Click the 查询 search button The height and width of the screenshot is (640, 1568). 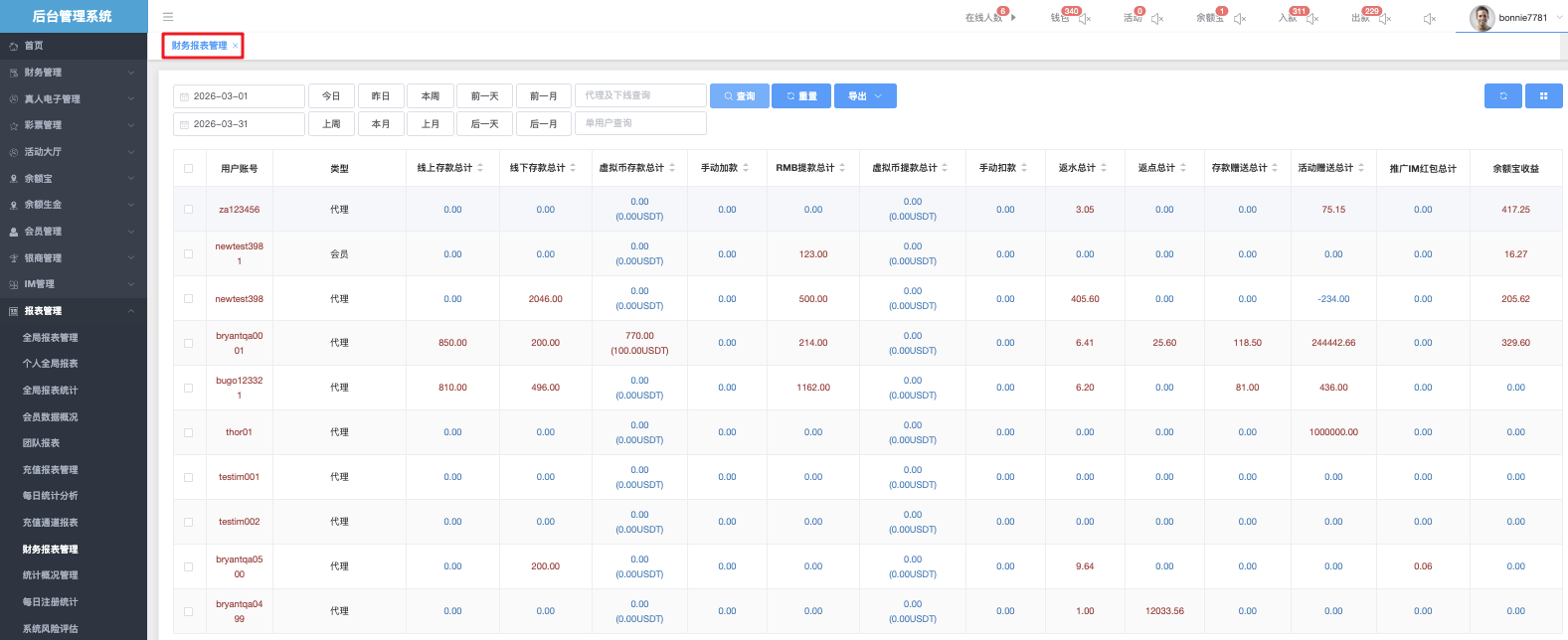coord(737,95)
